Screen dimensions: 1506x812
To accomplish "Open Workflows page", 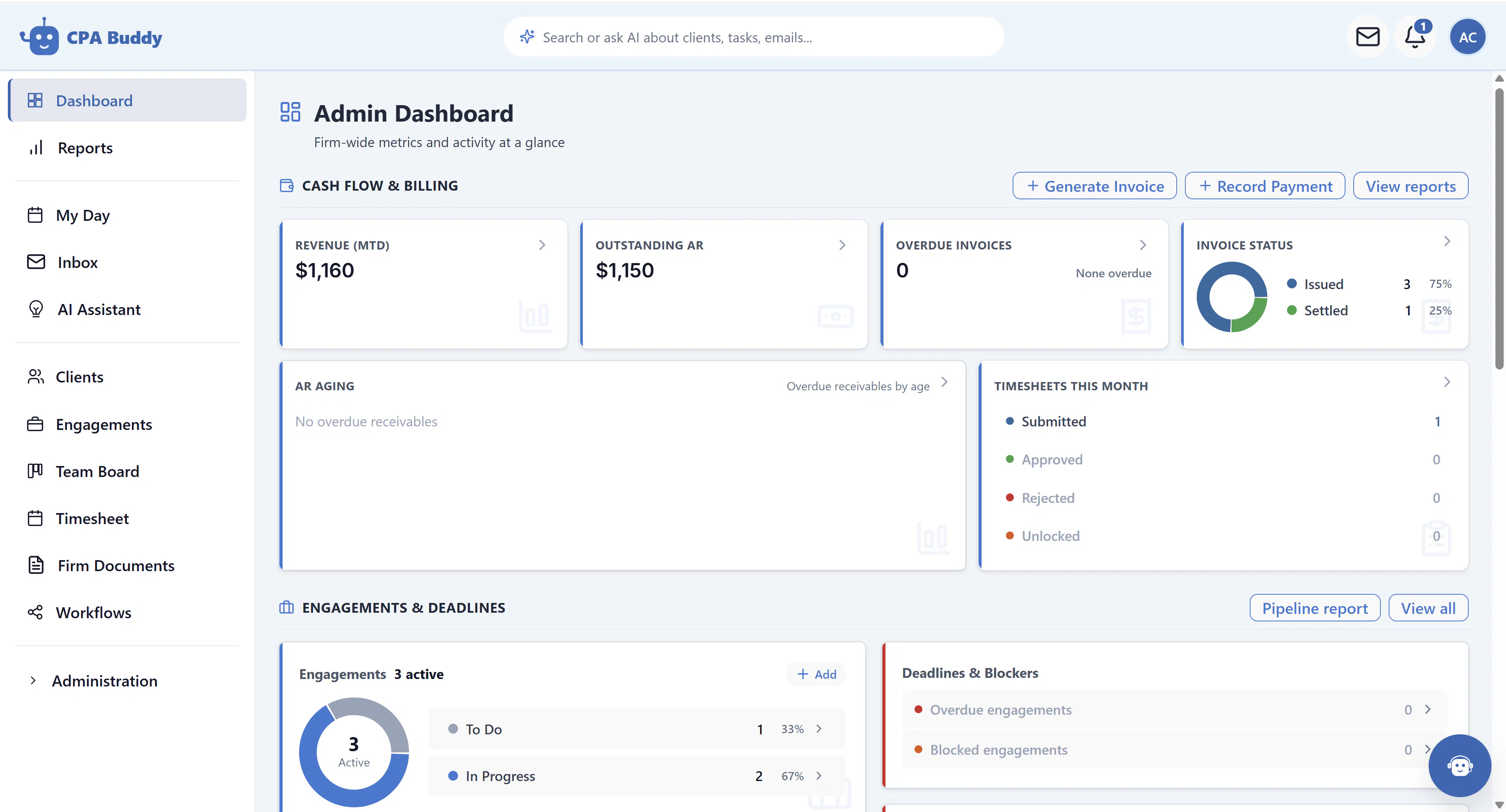I will (x=128, y=612).
